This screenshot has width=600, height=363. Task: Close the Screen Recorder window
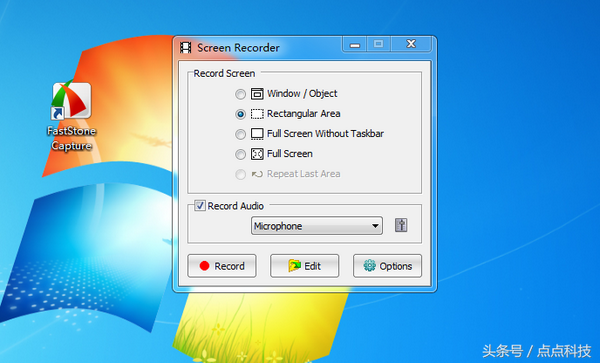411,44
